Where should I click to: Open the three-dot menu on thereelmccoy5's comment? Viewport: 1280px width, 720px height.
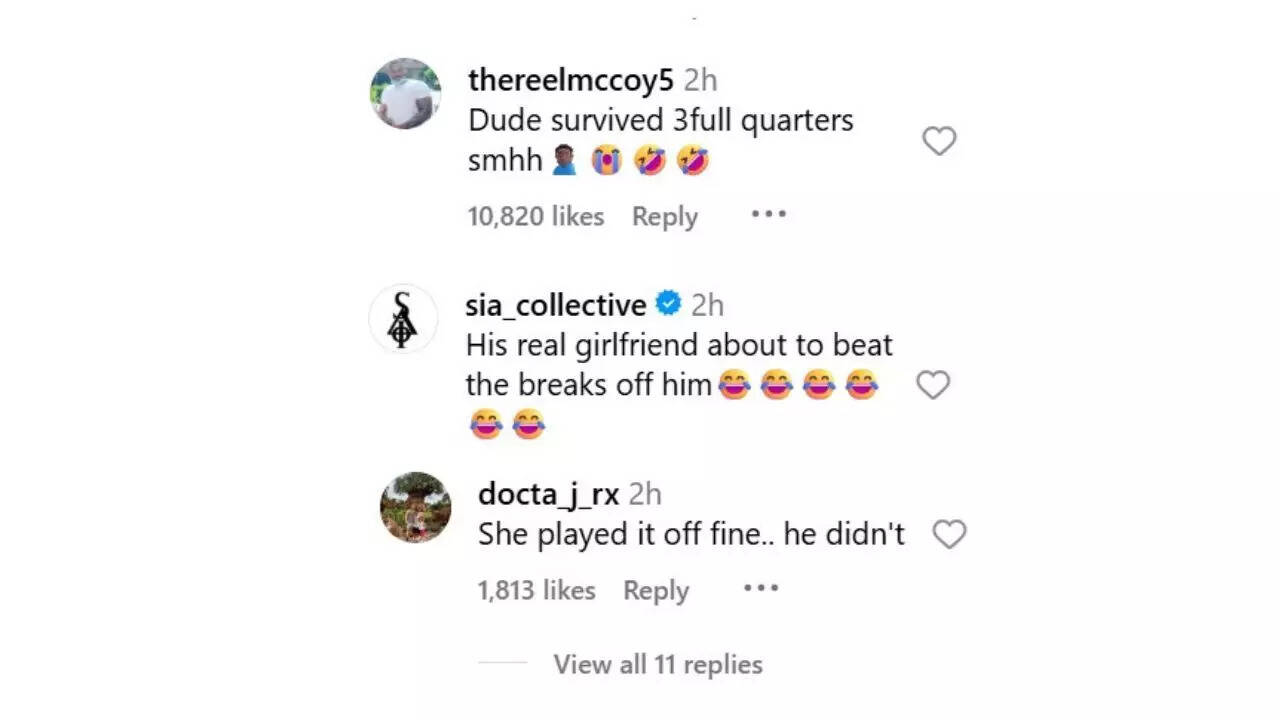point(767,216)
